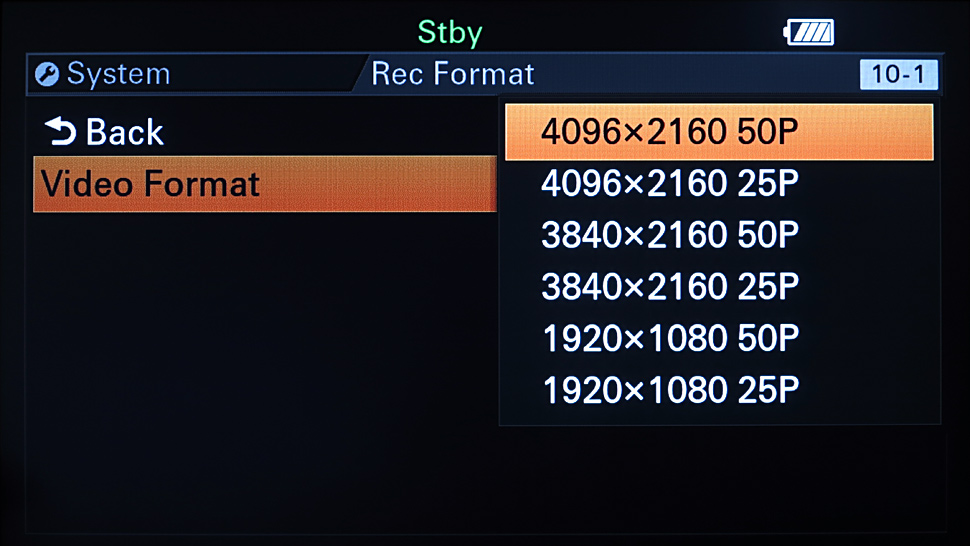Click the highlighted orange selection bar
This screenshot has height=546, width=970.
click(719, 132)
